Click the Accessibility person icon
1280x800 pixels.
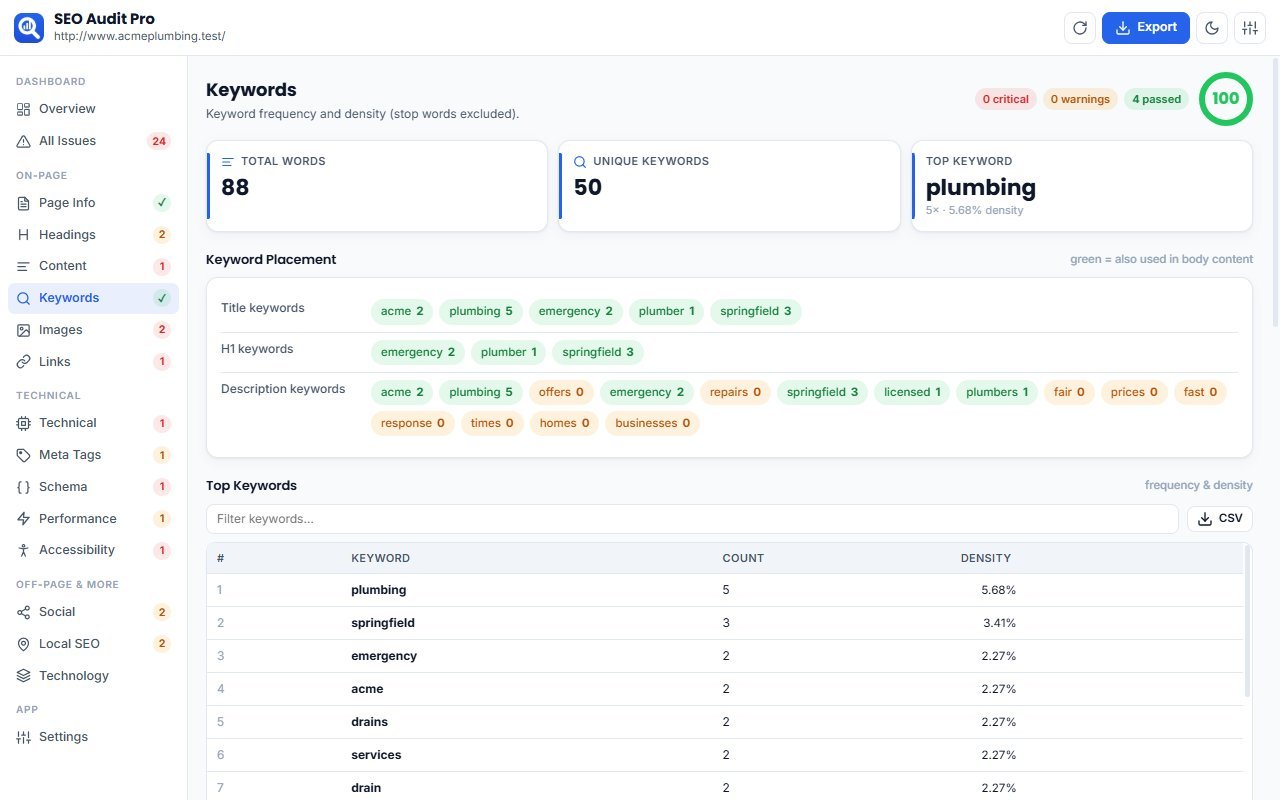click(24, 550)
